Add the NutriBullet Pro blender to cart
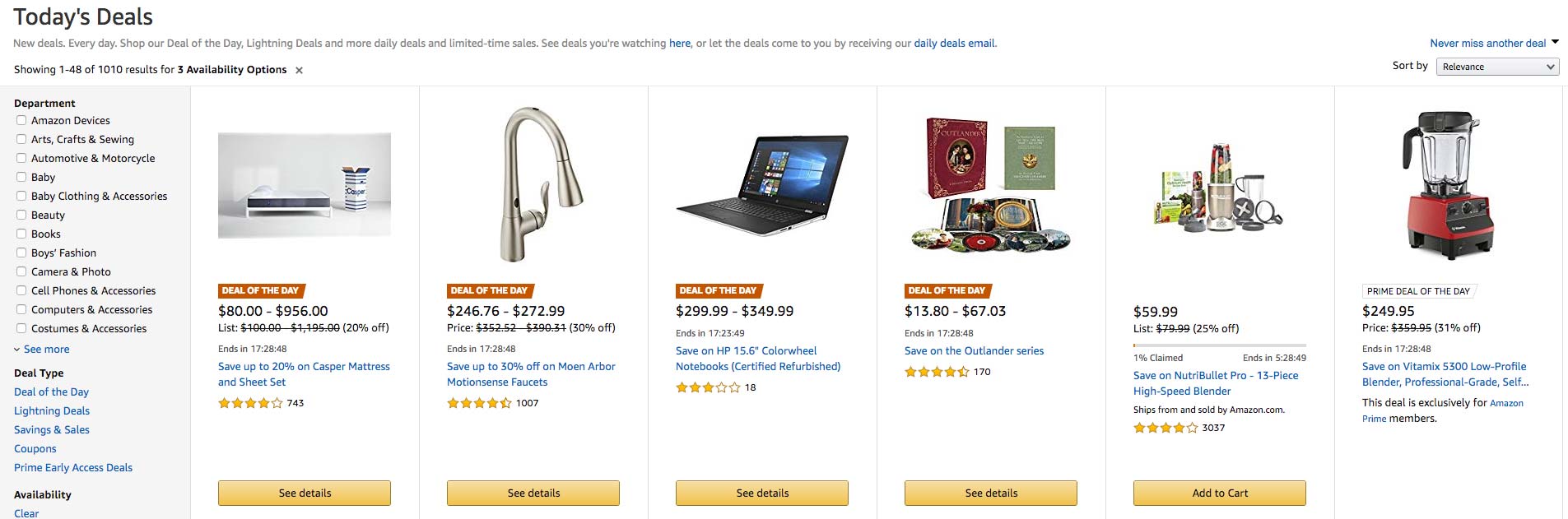Viewport: 1568px width, 519px height. pyautogui.click(x=1219, y=493)
